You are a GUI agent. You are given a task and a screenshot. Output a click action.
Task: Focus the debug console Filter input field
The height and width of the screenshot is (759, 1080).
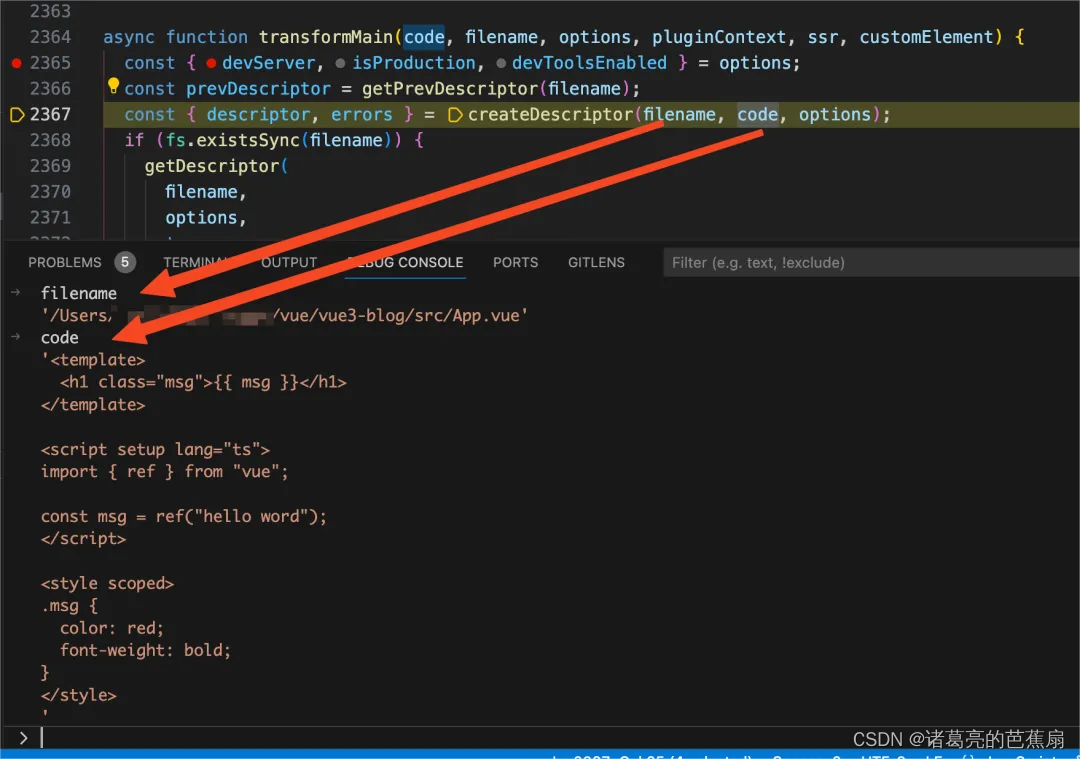tap(871, 262)
